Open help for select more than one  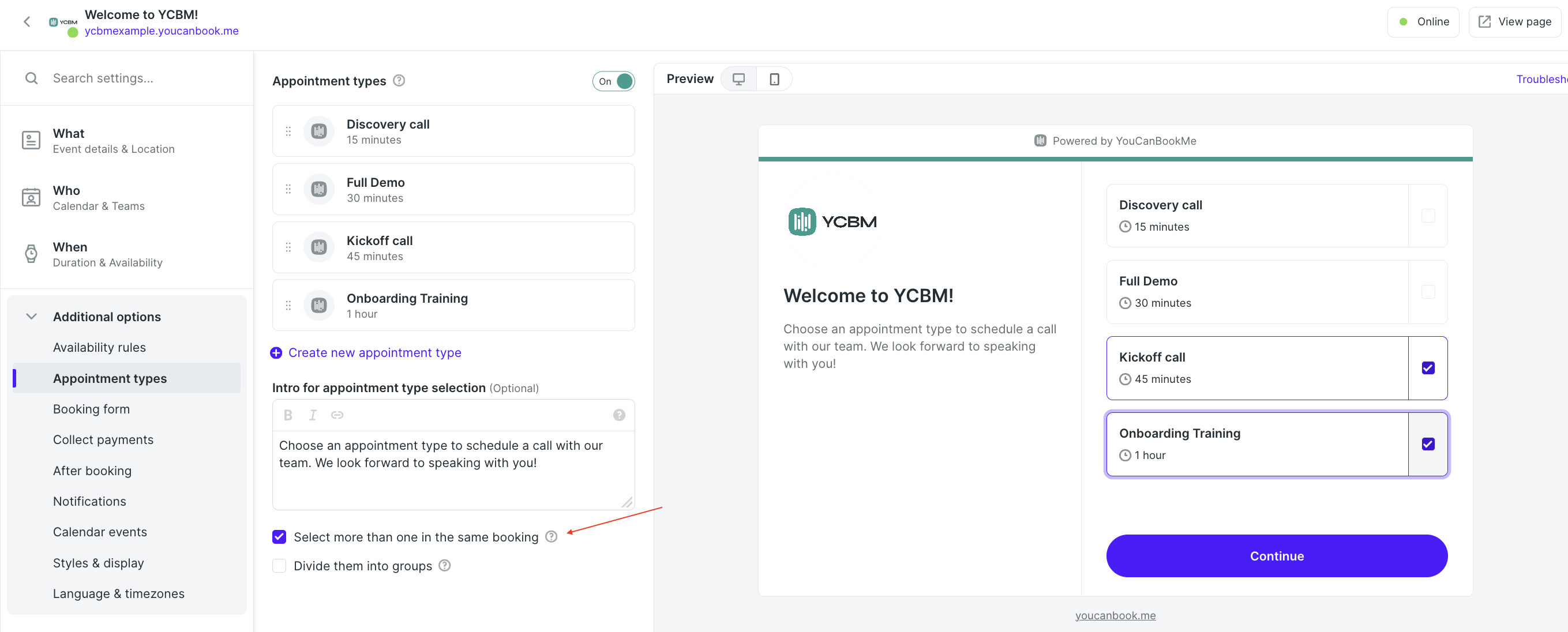(x=551, y=537)
